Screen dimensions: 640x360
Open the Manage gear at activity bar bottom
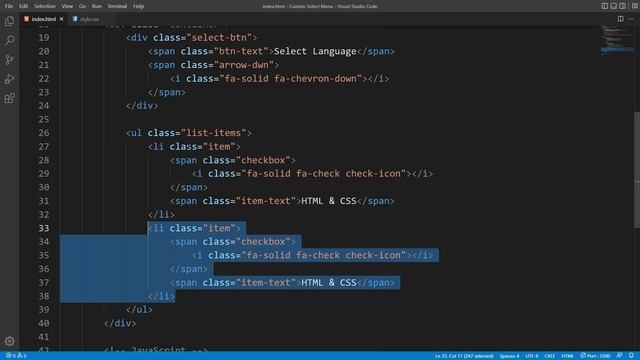pos(9,341)
